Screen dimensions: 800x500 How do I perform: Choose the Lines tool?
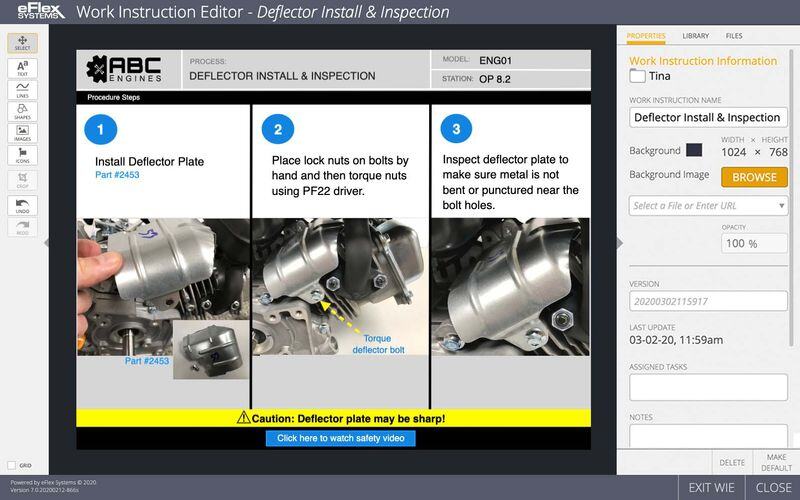click(x=22, y=90)
